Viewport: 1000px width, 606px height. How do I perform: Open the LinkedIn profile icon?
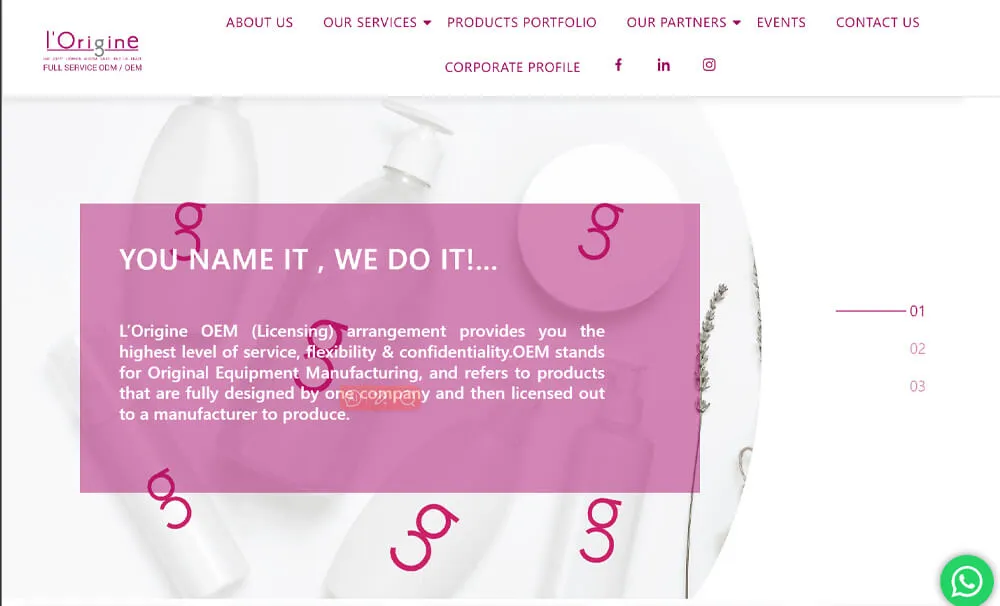[663, 64]
